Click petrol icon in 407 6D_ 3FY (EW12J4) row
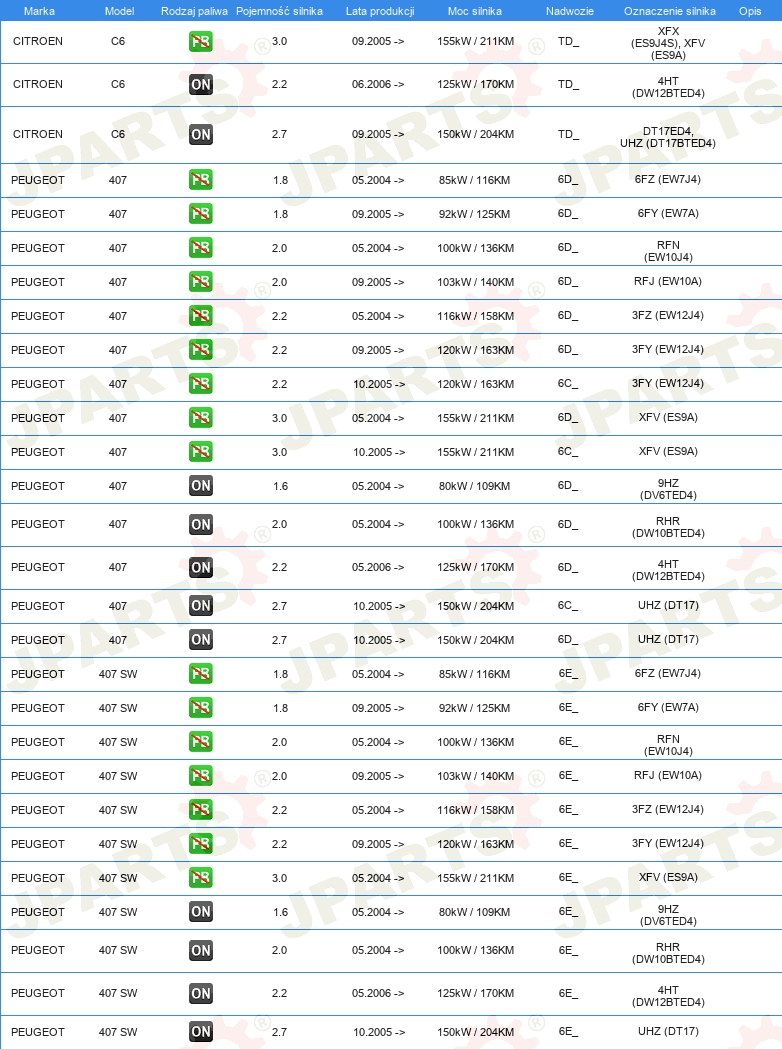Viewport: 782px width, 1049px height. coord(201,350)
